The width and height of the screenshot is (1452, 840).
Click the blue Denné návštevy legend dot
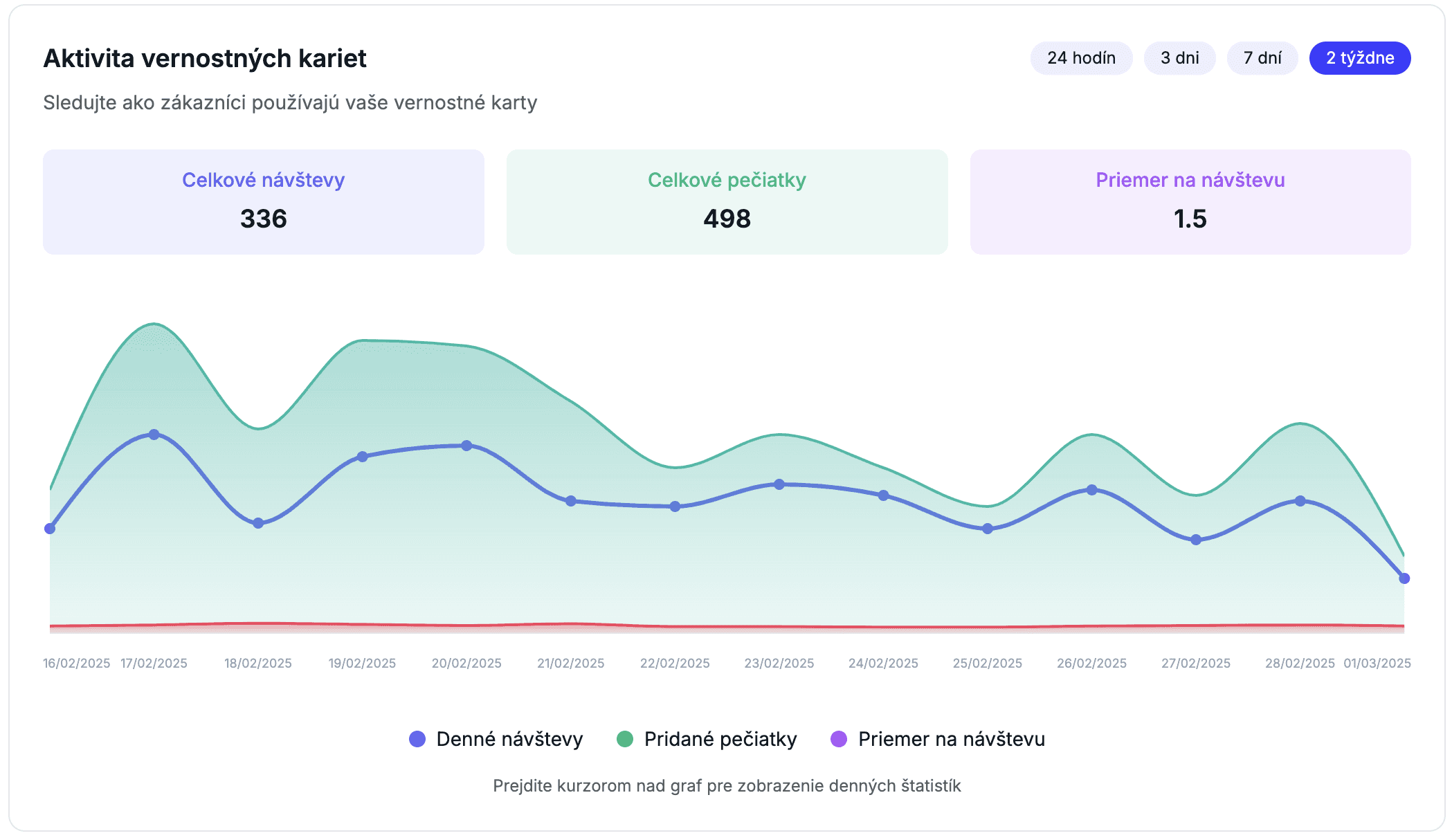pyautogui.click(x=417, y=739)
